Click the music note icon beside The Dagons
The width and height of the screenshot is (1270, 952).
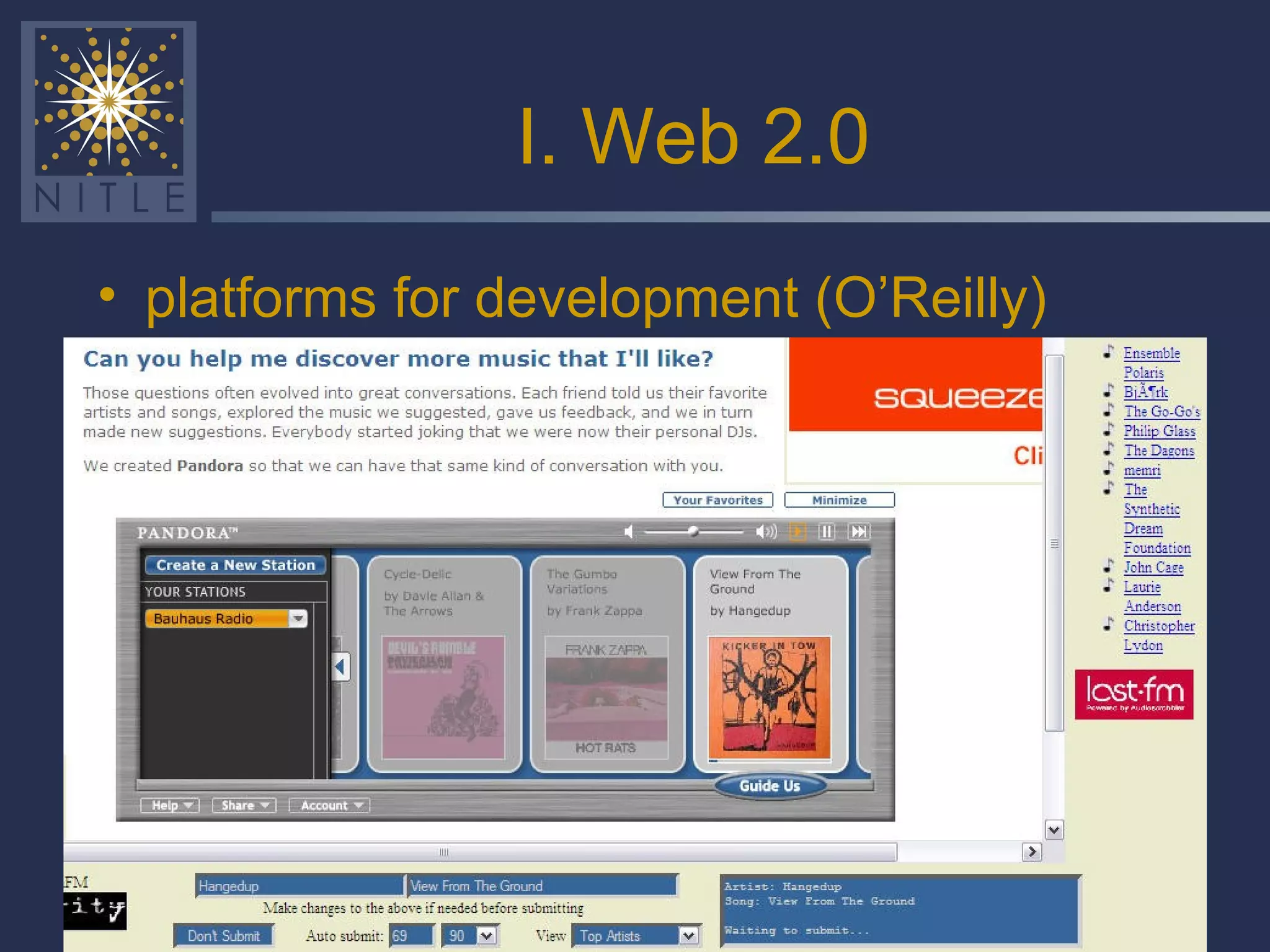(x=1109, y=449)
